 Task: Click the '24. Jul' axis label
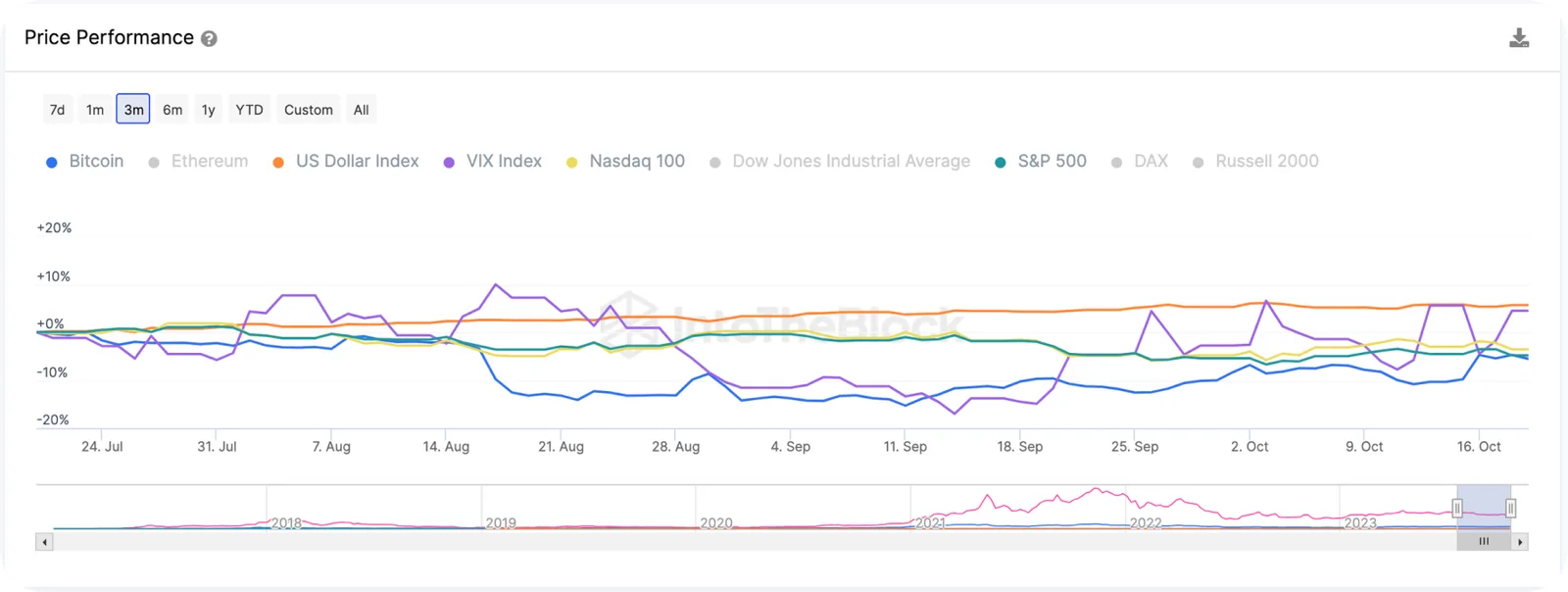pyautogui.click(x=102, y=447)
